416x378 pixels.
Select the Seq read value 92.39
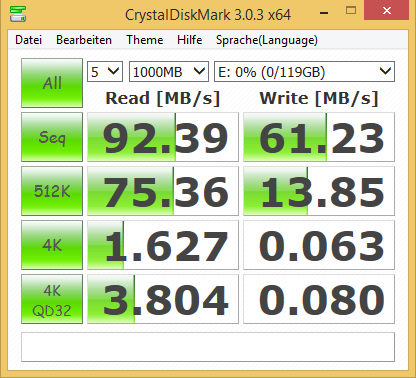(163, 137)
